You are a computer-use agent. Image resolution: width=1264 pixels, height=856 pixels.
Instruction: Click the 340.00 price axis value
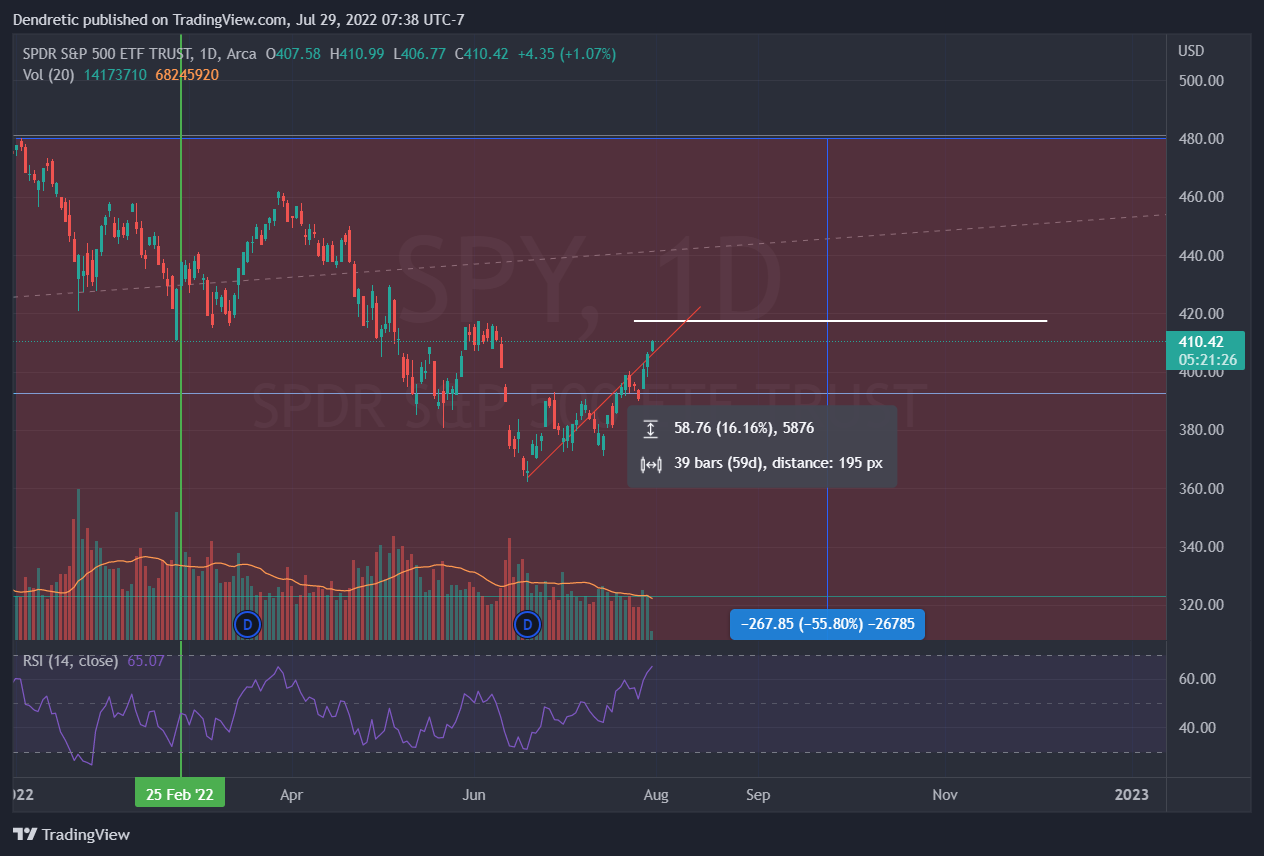tap(1201, 547)
